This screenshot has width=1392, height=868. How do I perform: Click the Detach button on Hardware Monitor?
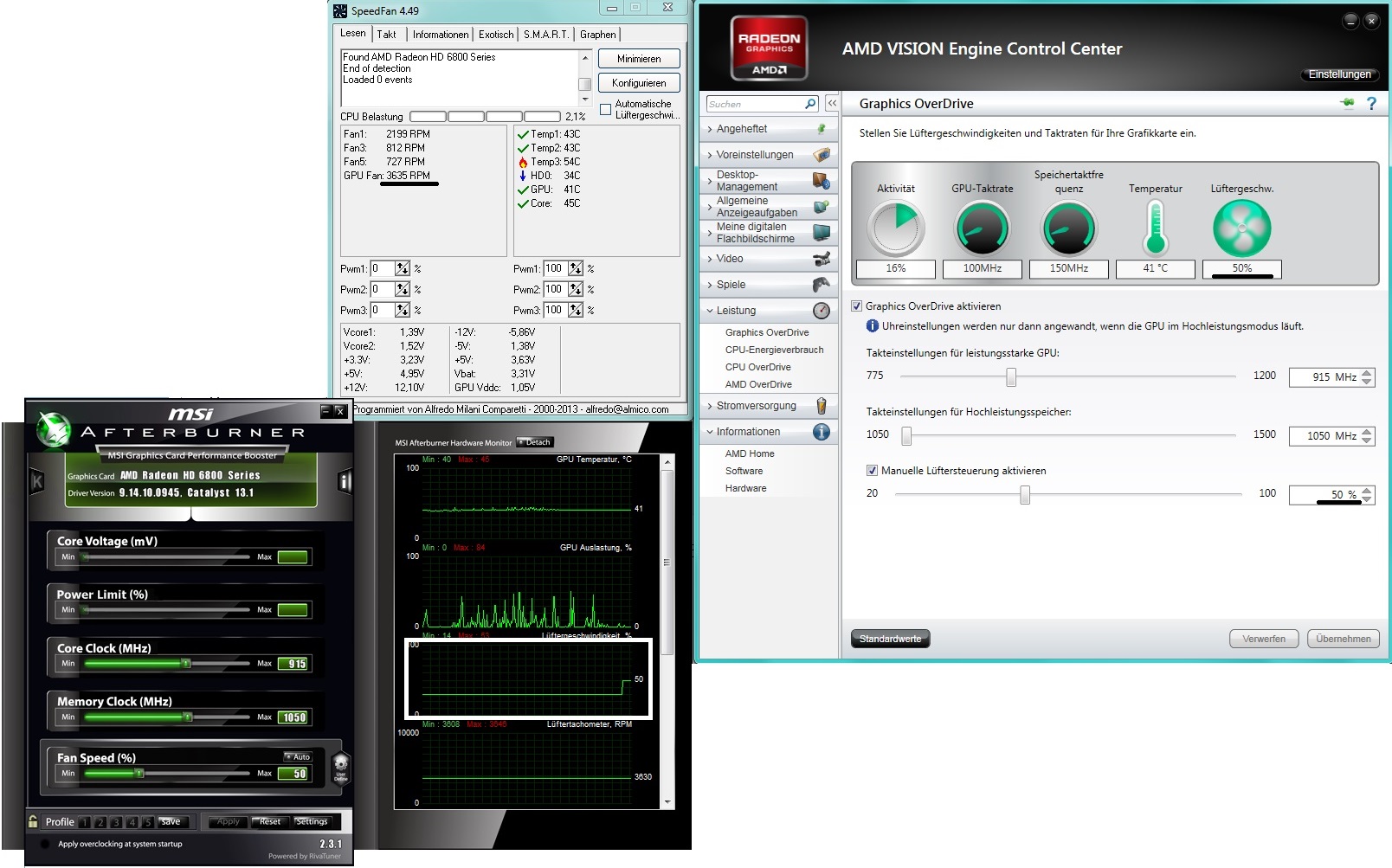535,442
